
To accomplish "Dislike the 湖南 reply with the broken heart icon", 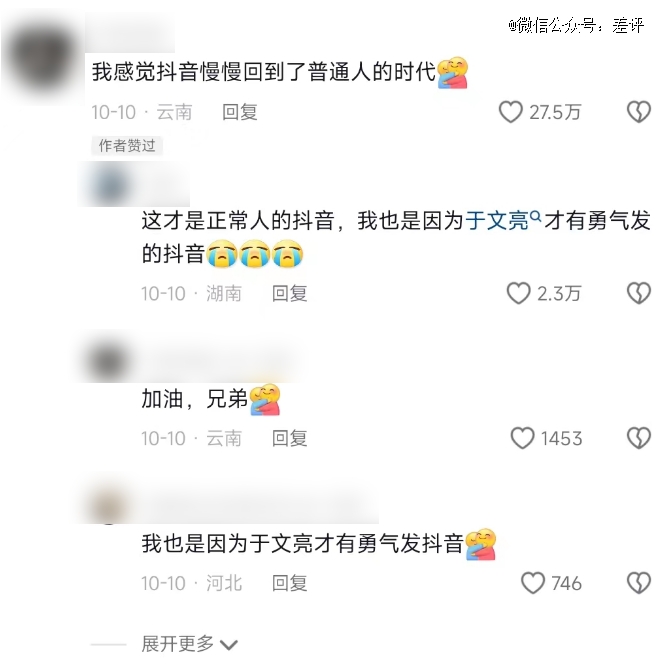I will point(639,294).
